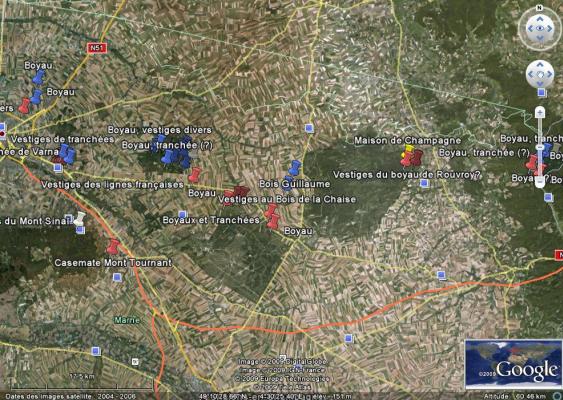The width and height of the screenshot is (563, 400).
Task: Open the Vestiges des lignes françaises placemark
Action: 112,185
